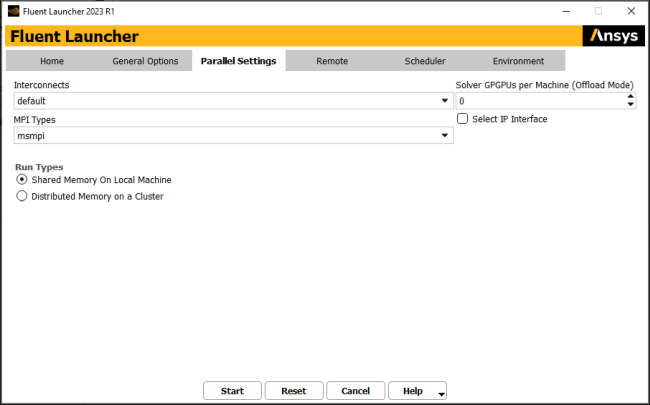Open the Scheduler tab
This screenshot has height=405, width=650.
click(425, 61)
